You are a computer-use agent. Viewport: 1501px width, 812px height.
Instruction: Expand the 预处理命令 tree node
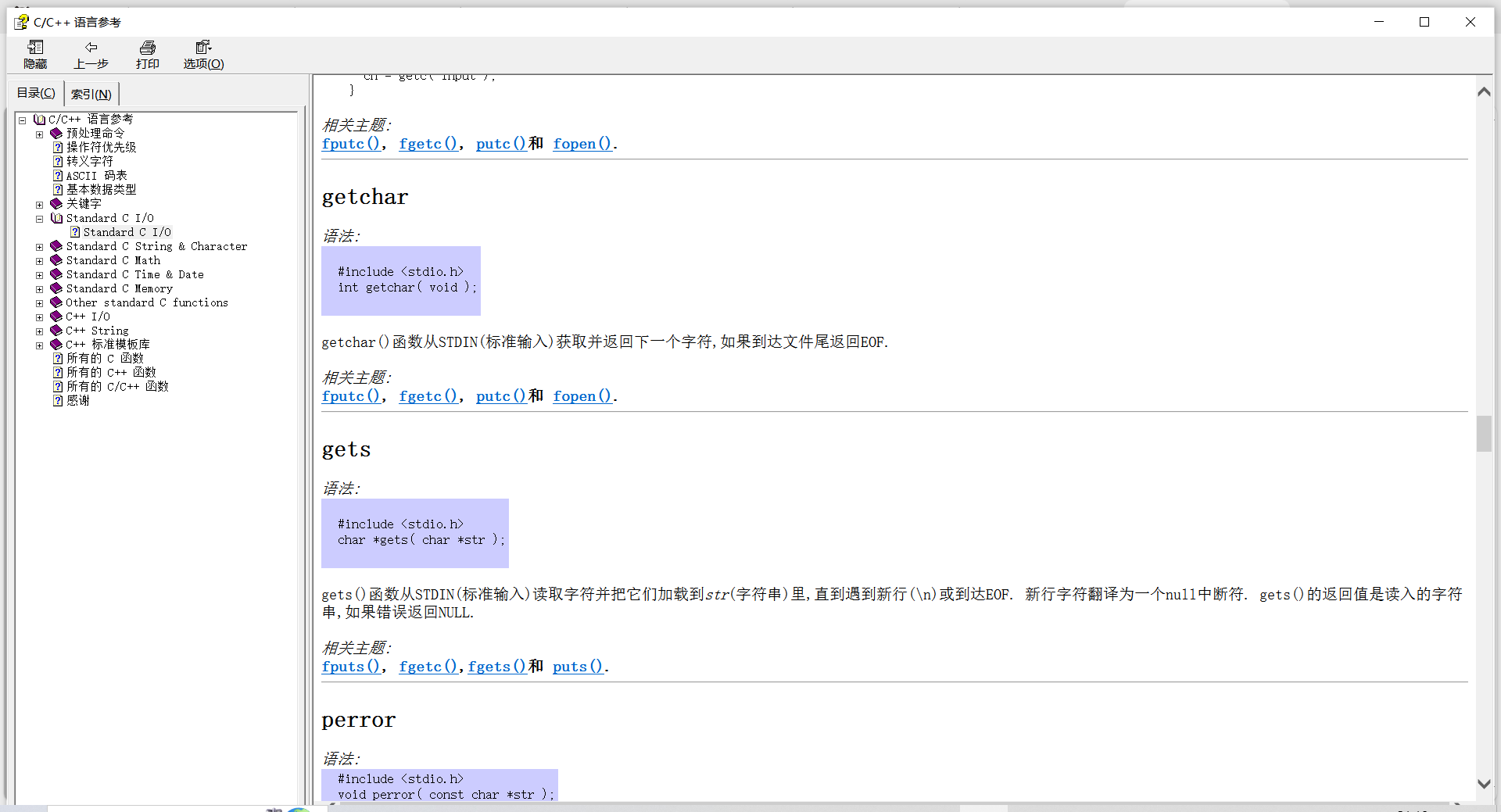coord(40,134)
